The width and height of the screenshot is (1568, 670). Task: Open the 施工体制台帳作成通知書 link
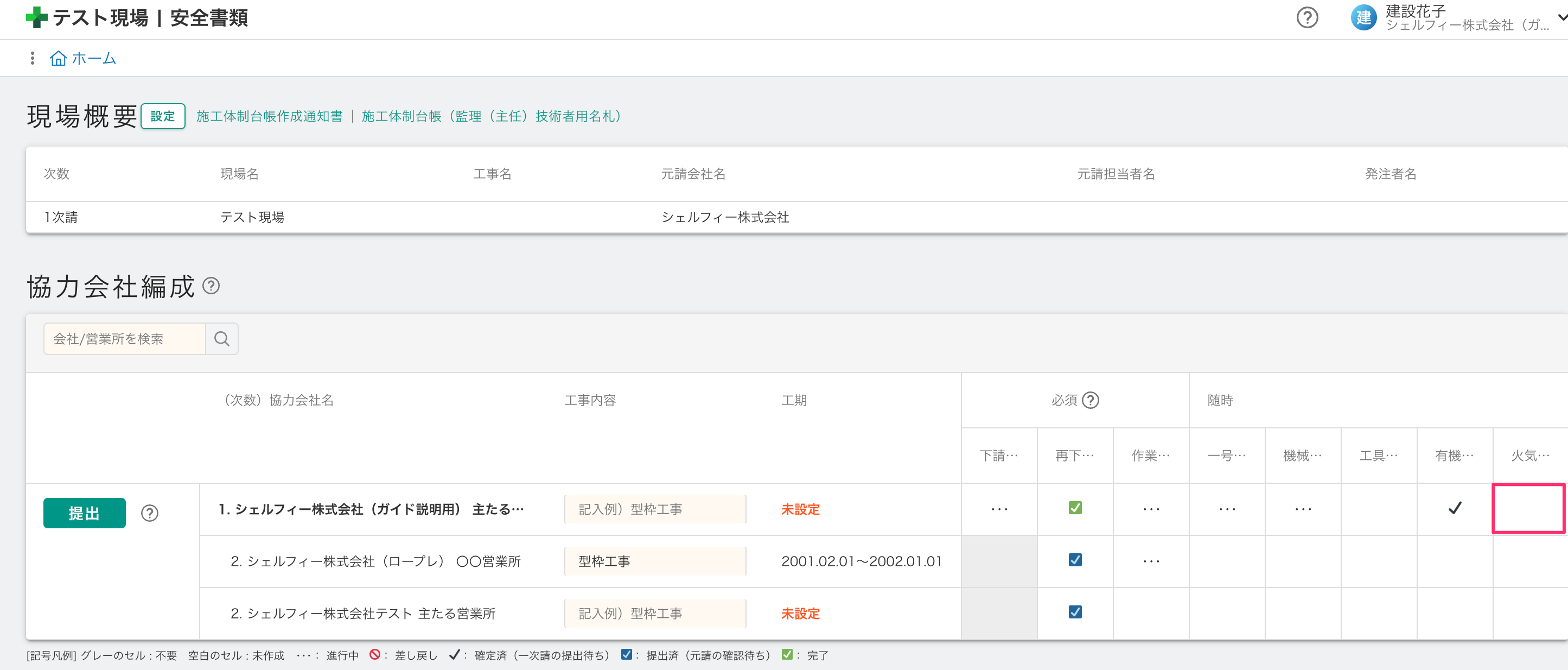pos(269,116)
